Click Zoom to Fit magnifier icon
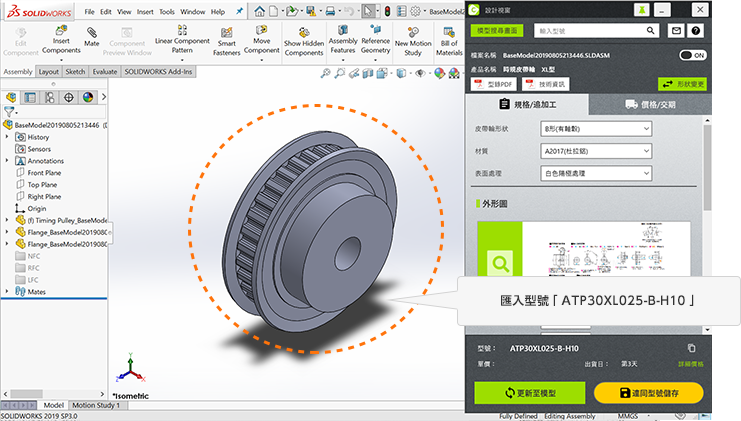 tap(325, 73)
